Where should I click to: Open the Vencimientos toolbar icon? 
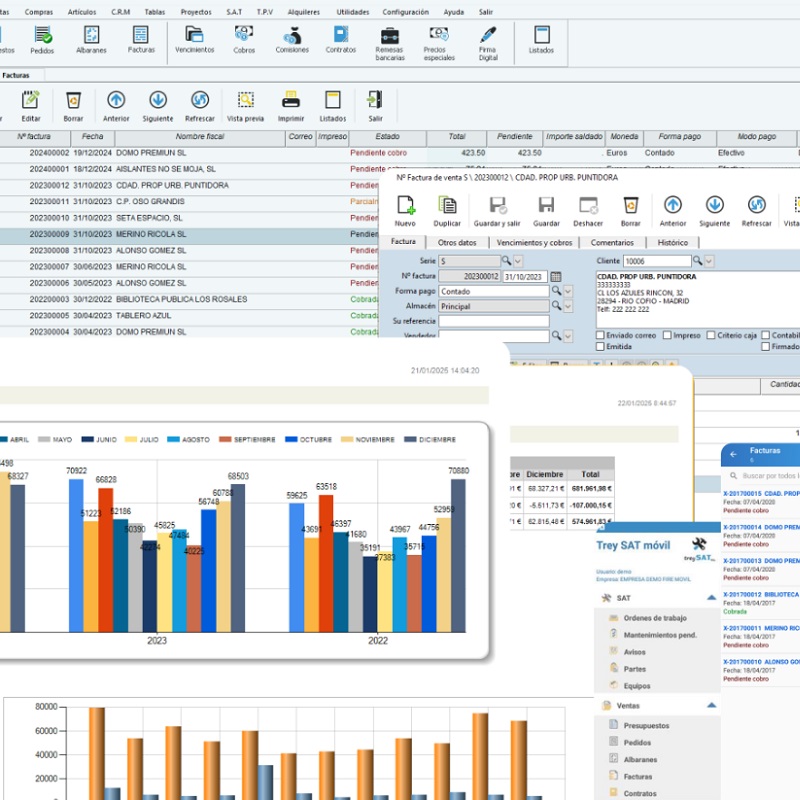[x=194, y=40]
